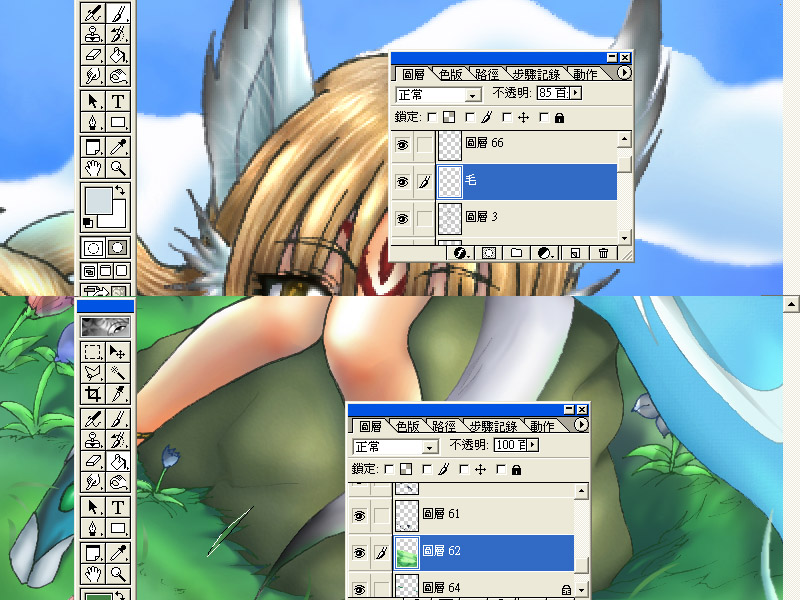The image size is (800, 600).
Task: Select the Magic Wand tool
Action: tap(117, 373)
